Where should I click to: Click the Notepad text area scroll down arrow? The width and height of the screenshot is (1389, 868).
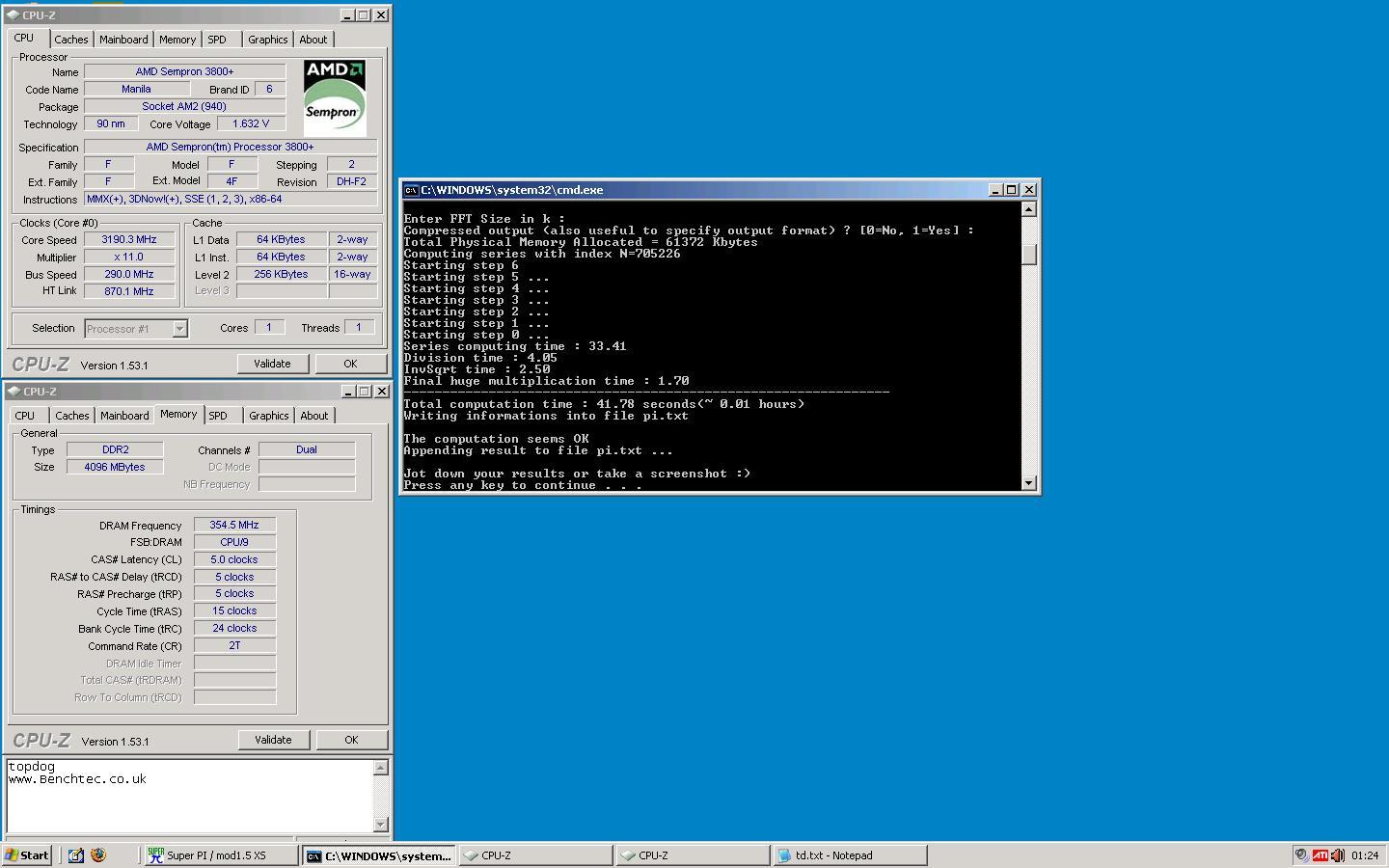tap(381, 825)
